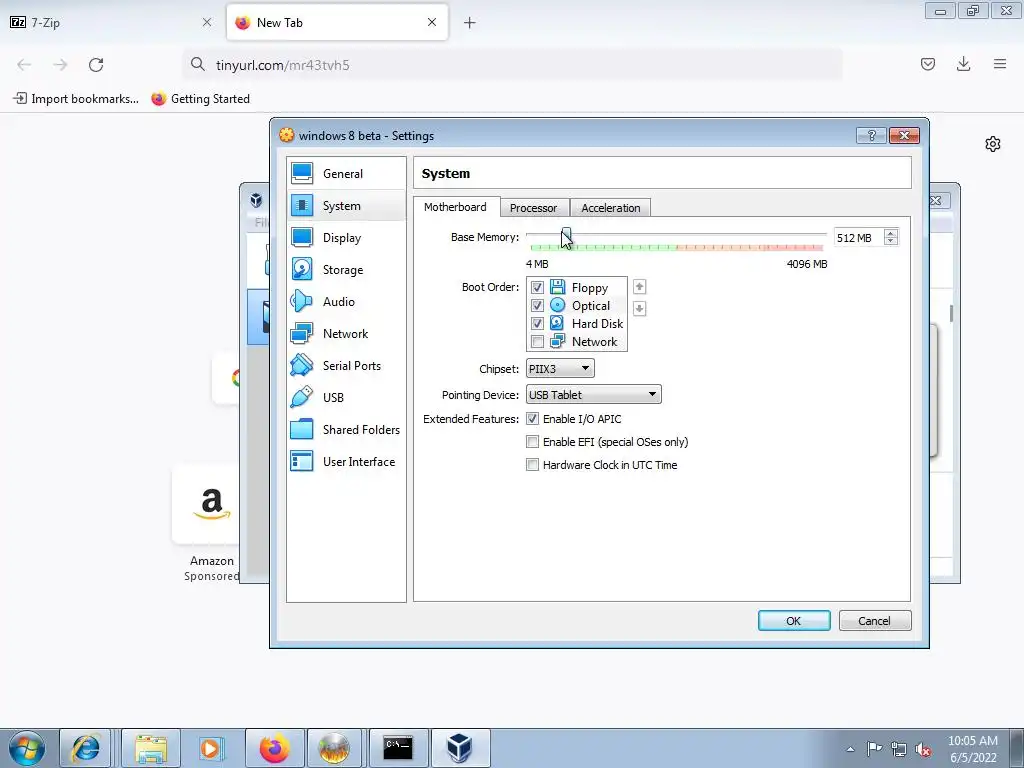The width and height of the screenshot is (1024, 768).
Task: Select the Floppy boot device icon
Action: click(x=557, y=287)
